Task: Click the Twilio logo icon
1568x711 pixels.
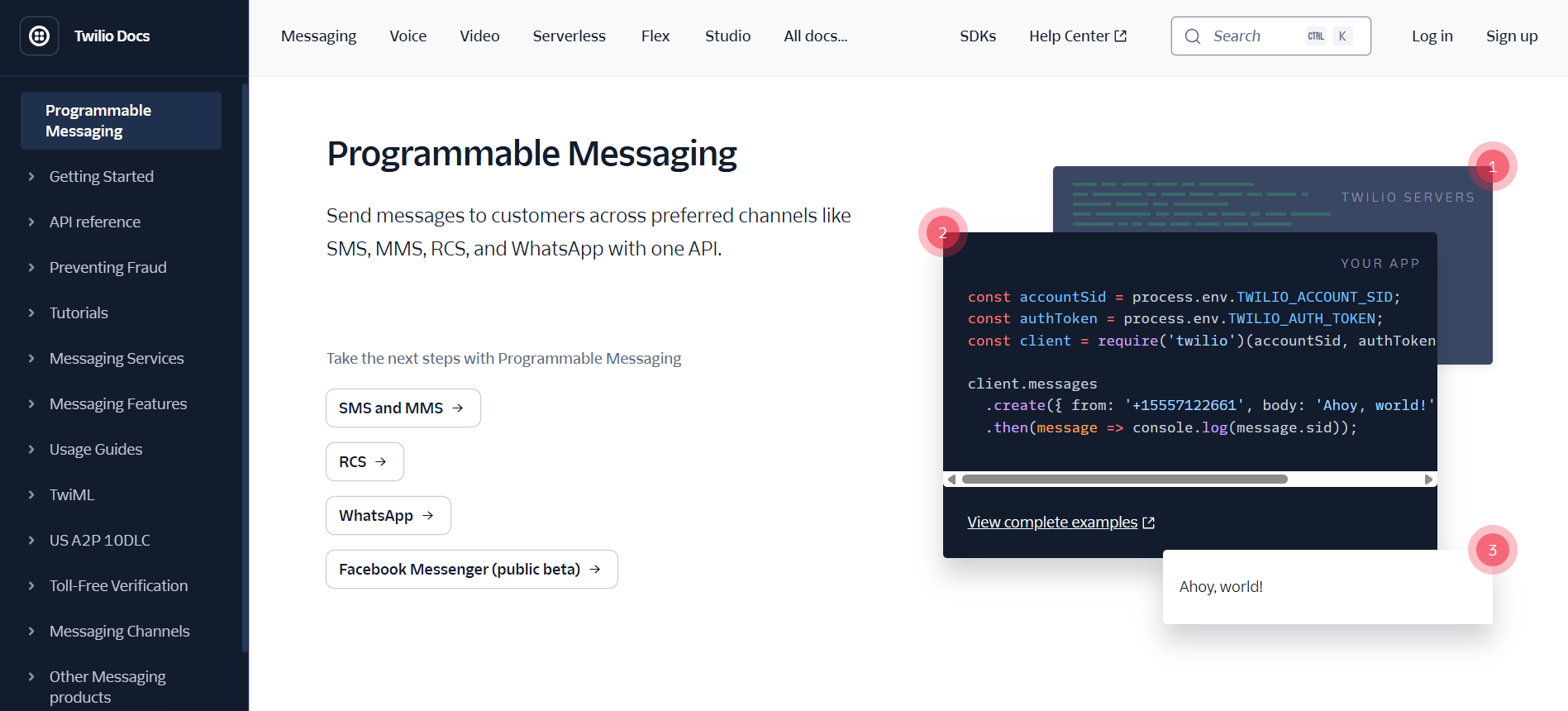Action: [39, 36]
